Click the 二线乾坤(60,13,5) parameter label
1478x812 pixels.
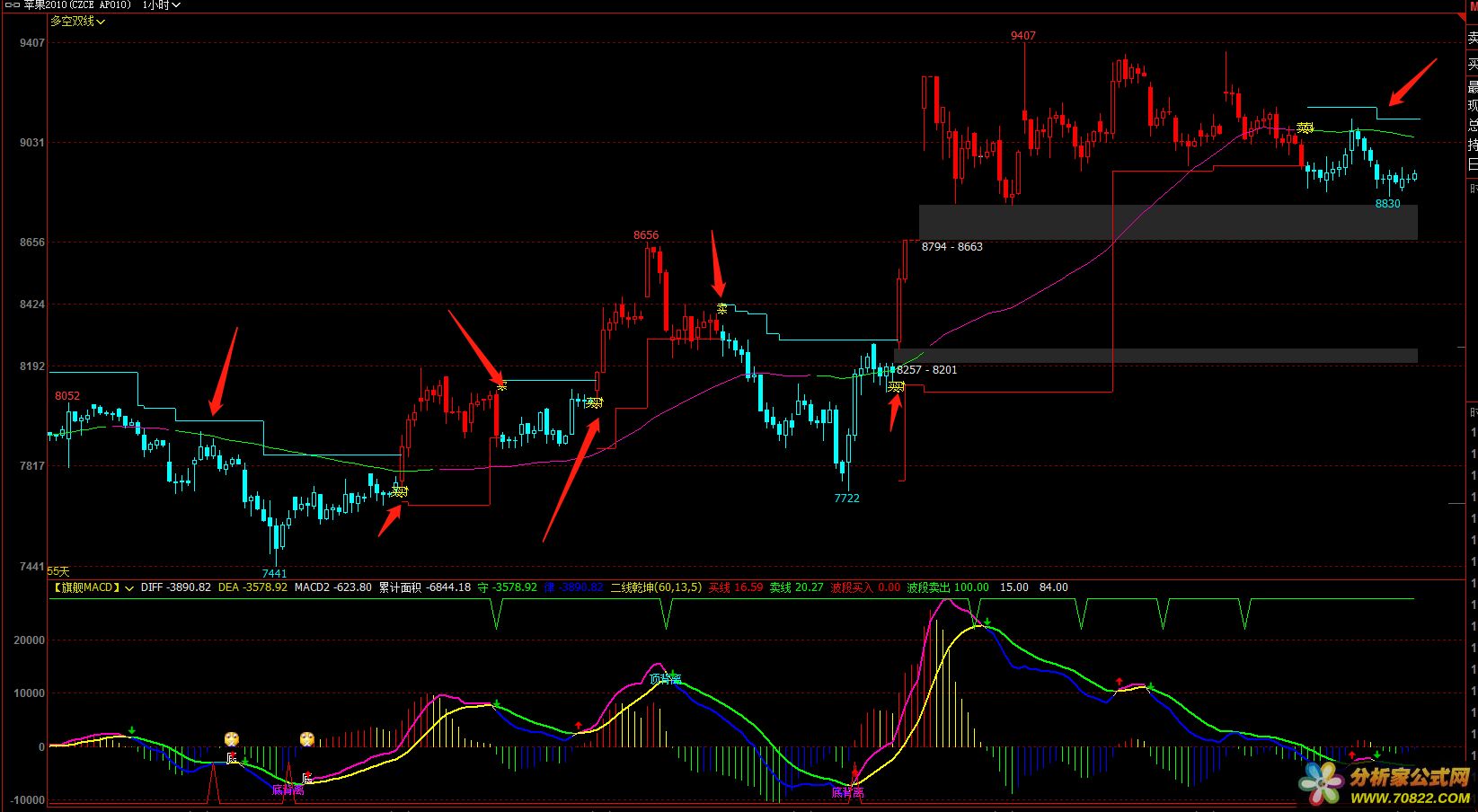[x=656, y=587]
